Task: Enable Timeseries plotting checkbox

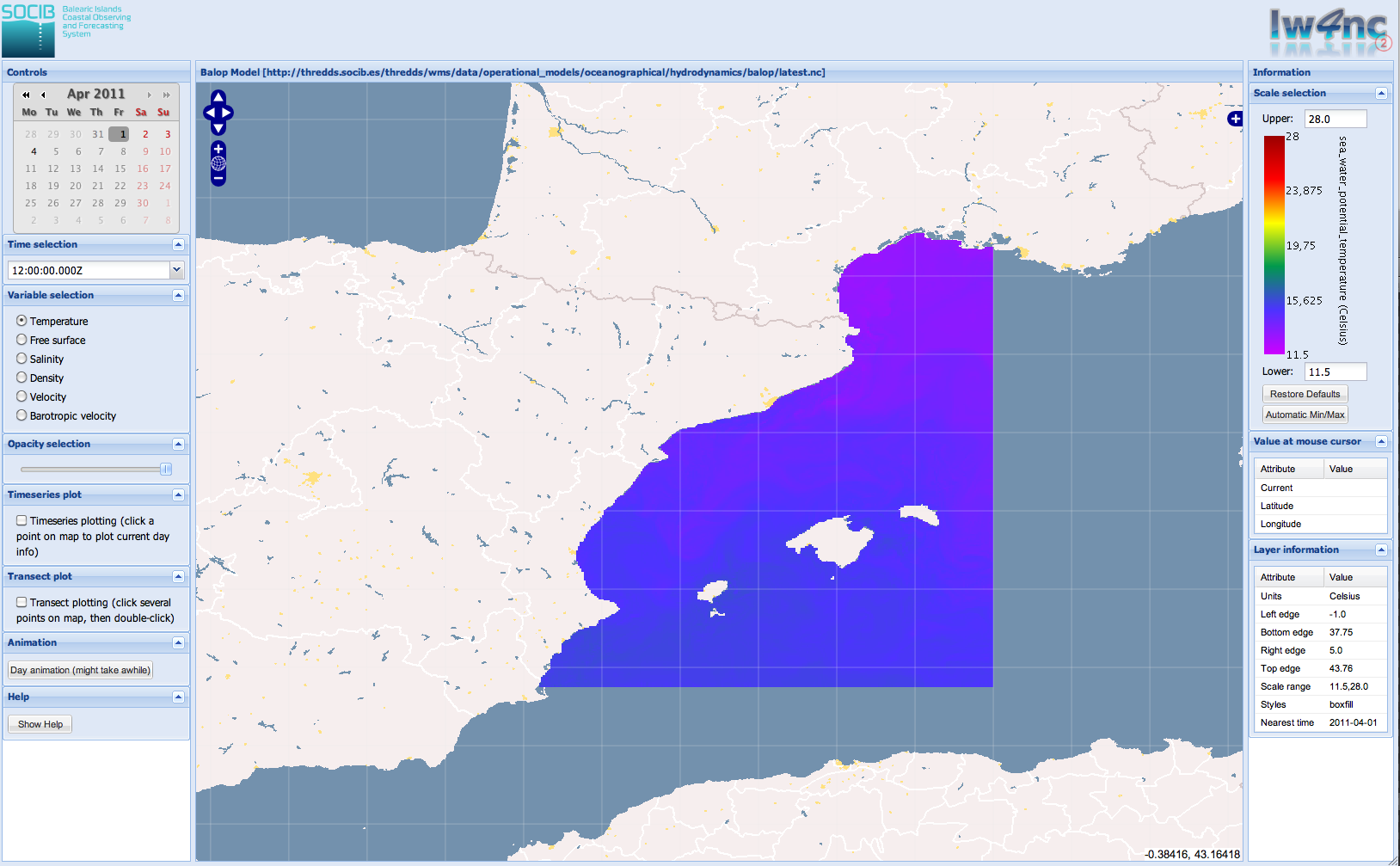Action: 21,520
